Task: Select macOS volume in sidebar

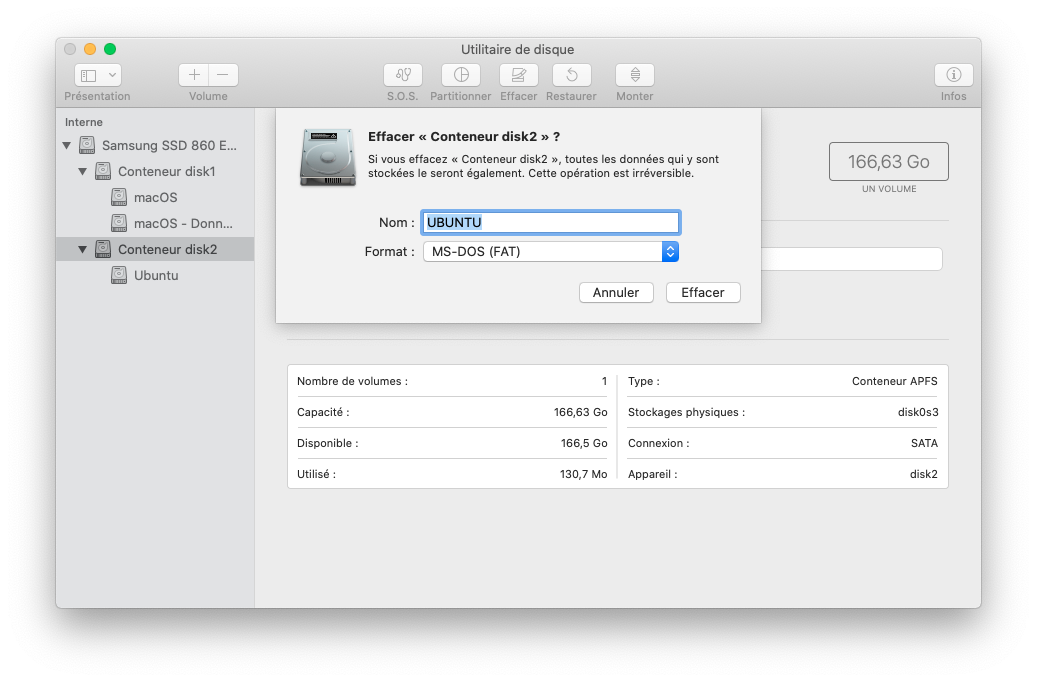Action: 155,197
